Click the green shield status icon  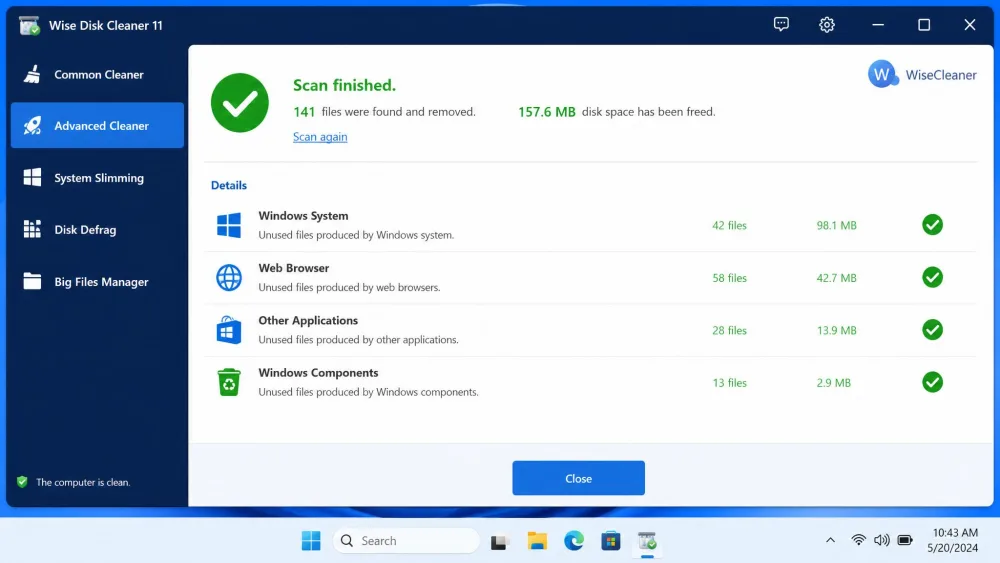pos(22,482)
